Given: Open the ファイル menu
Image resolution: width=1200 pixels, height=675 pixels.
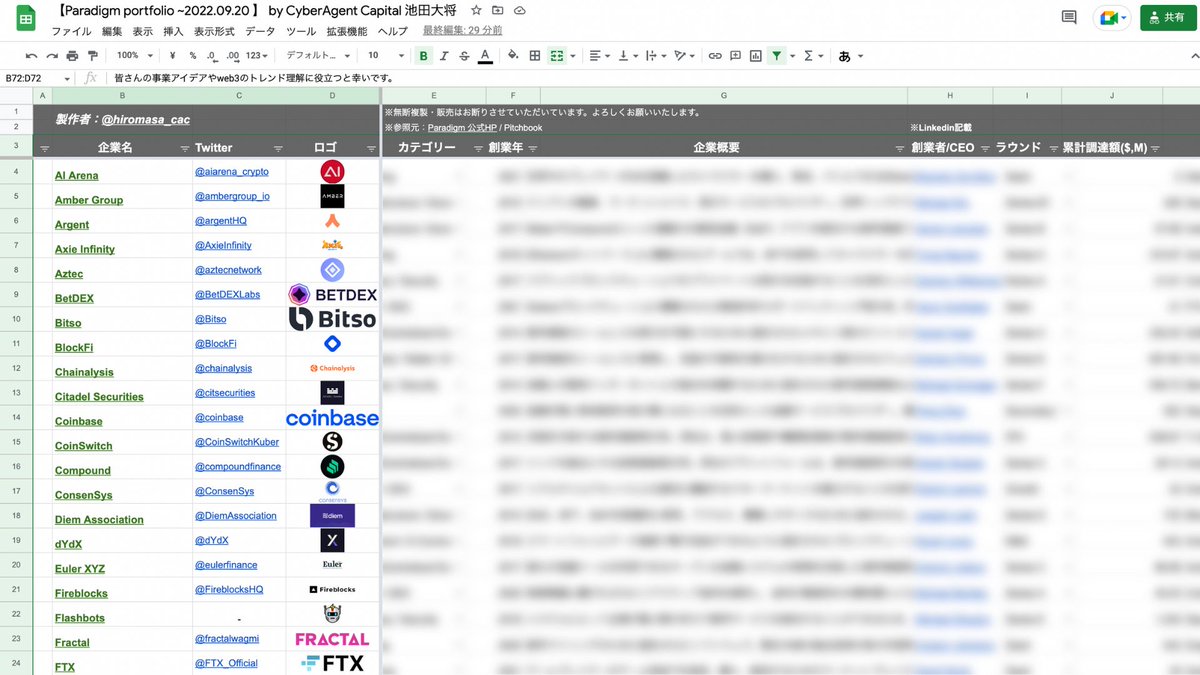Looking at the screenshot, I should tap(71, 32).
